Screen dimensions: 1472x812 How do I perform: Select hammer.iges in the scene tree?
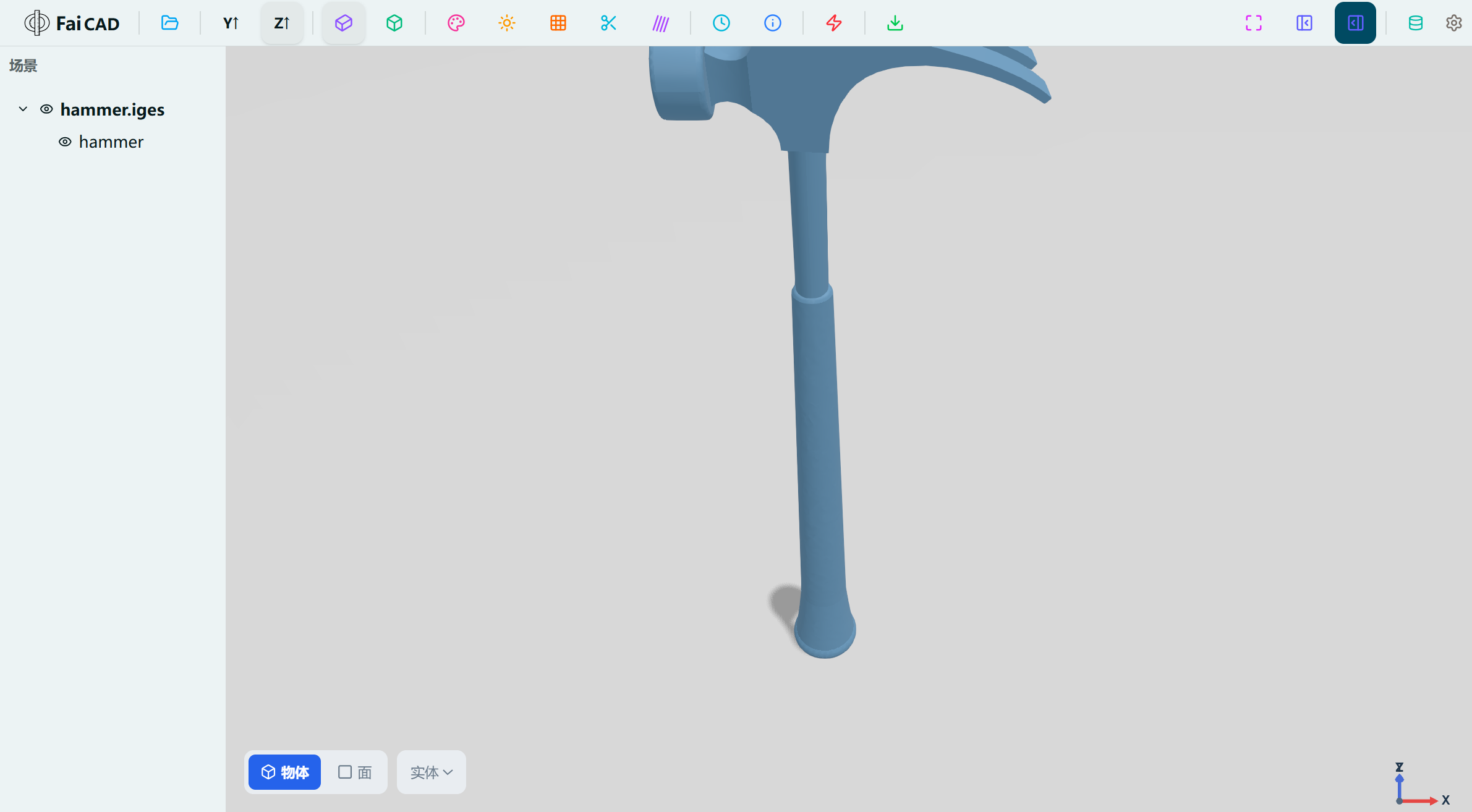coord(113,109)
